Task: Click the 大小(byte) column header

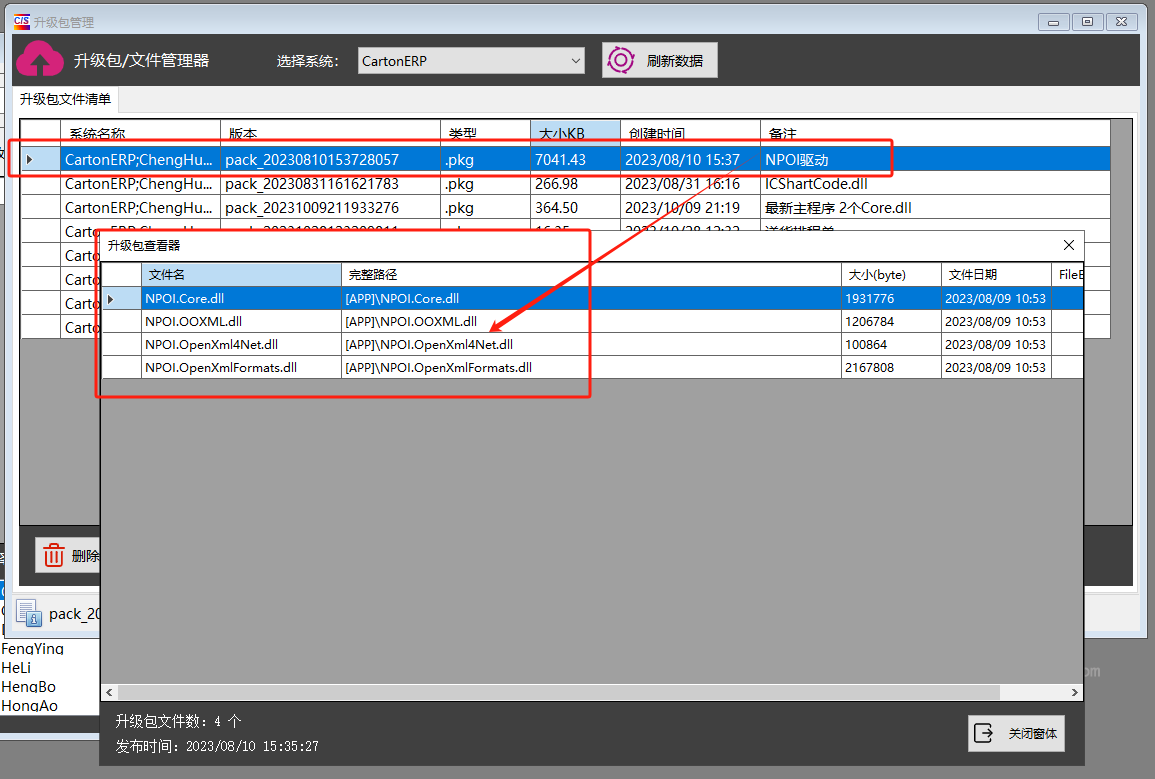Action: [x=891, y=275]
